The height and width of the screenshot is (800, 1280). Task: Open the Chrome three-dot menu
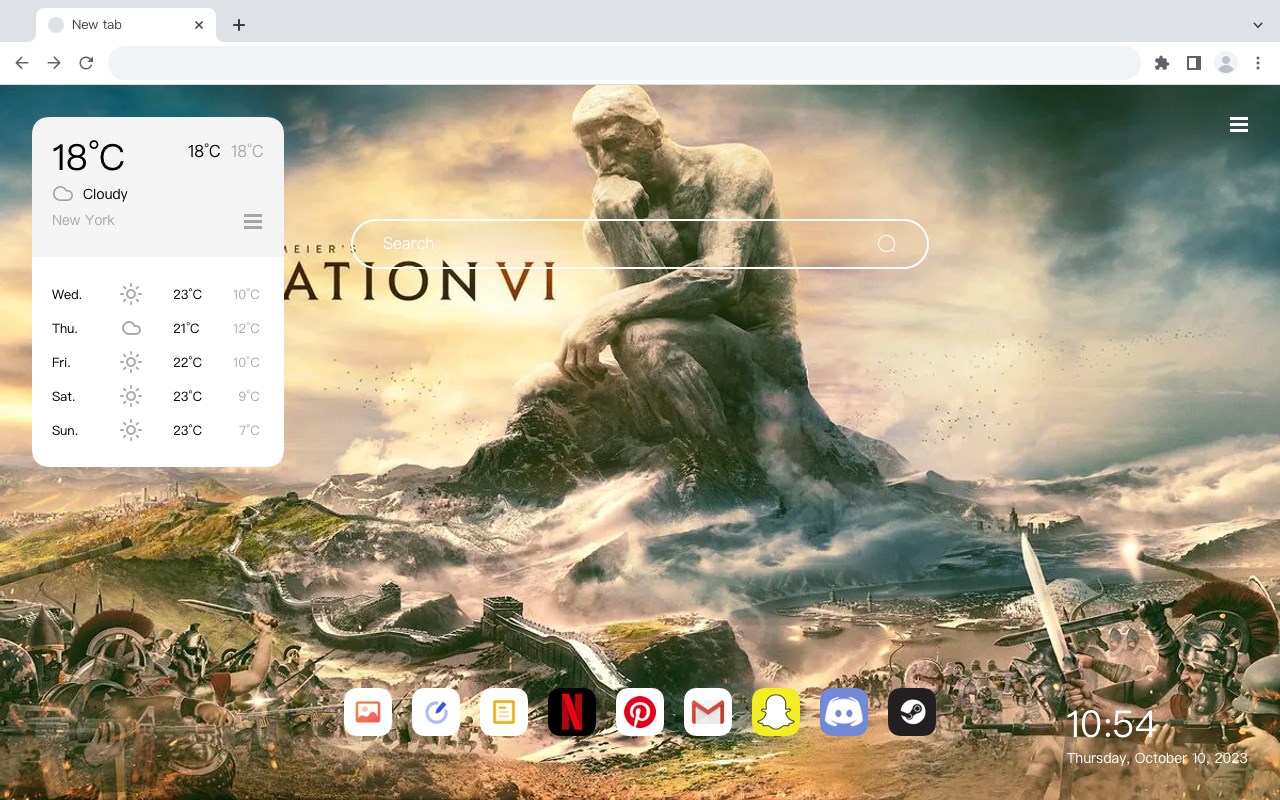[1258, 63]
